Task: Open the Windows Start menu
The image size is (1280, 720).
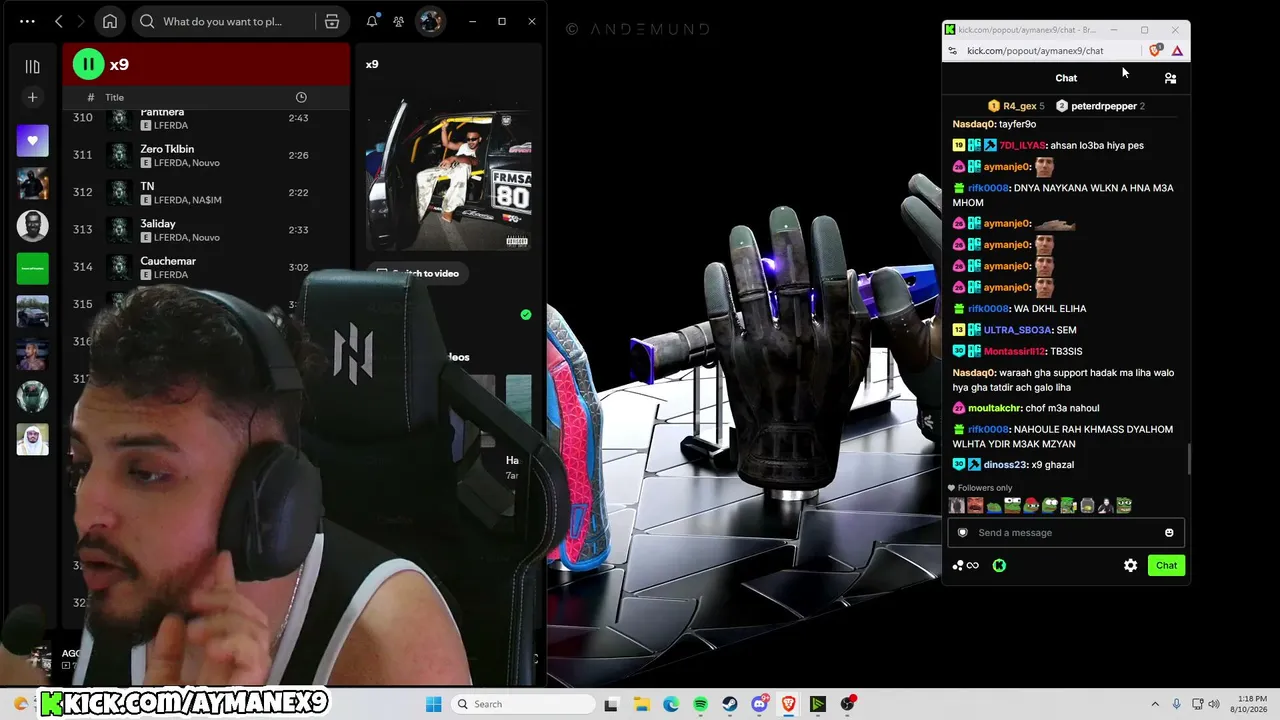Action: (x=433, y=704)
